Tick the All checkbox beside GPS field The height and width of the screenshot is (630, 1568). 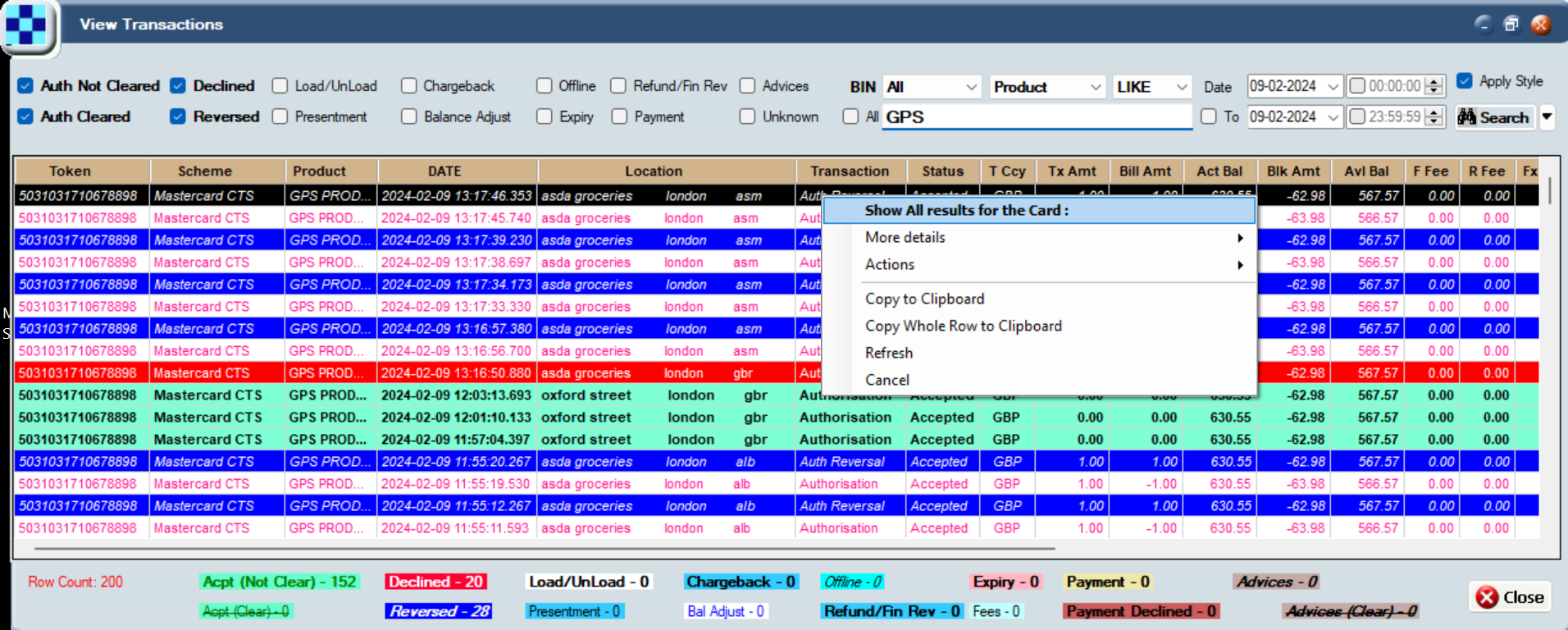click(850, 116)
